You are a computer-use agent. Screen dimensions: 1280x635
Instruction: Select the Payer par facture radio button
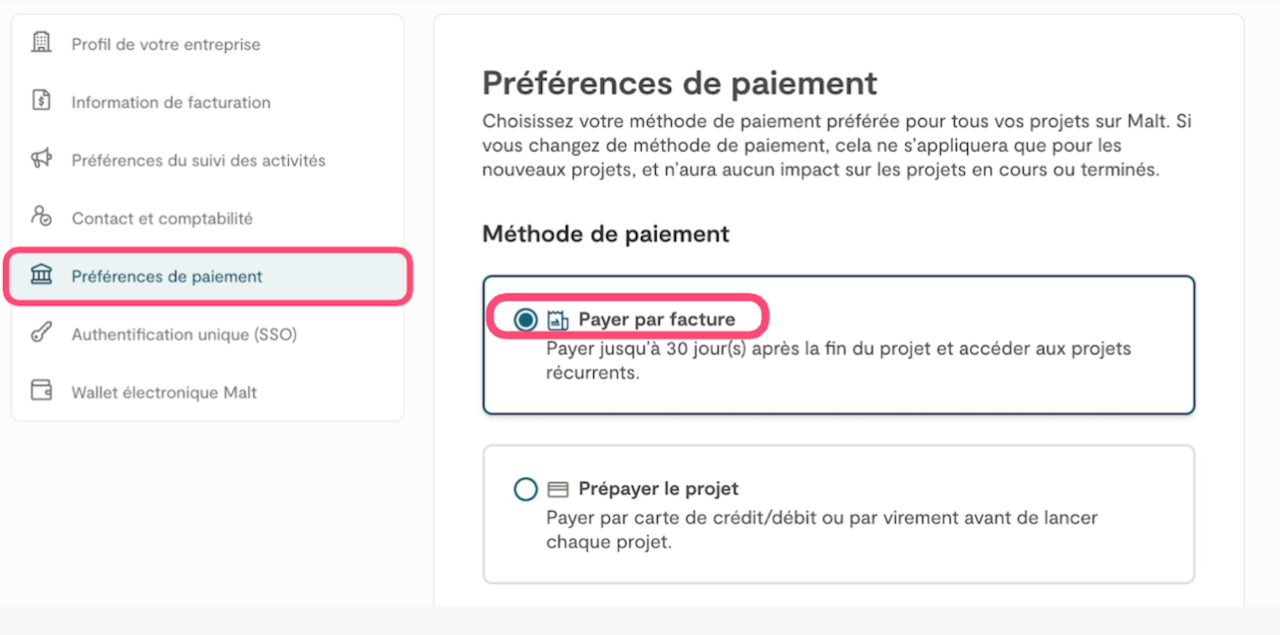pos(525,320)
